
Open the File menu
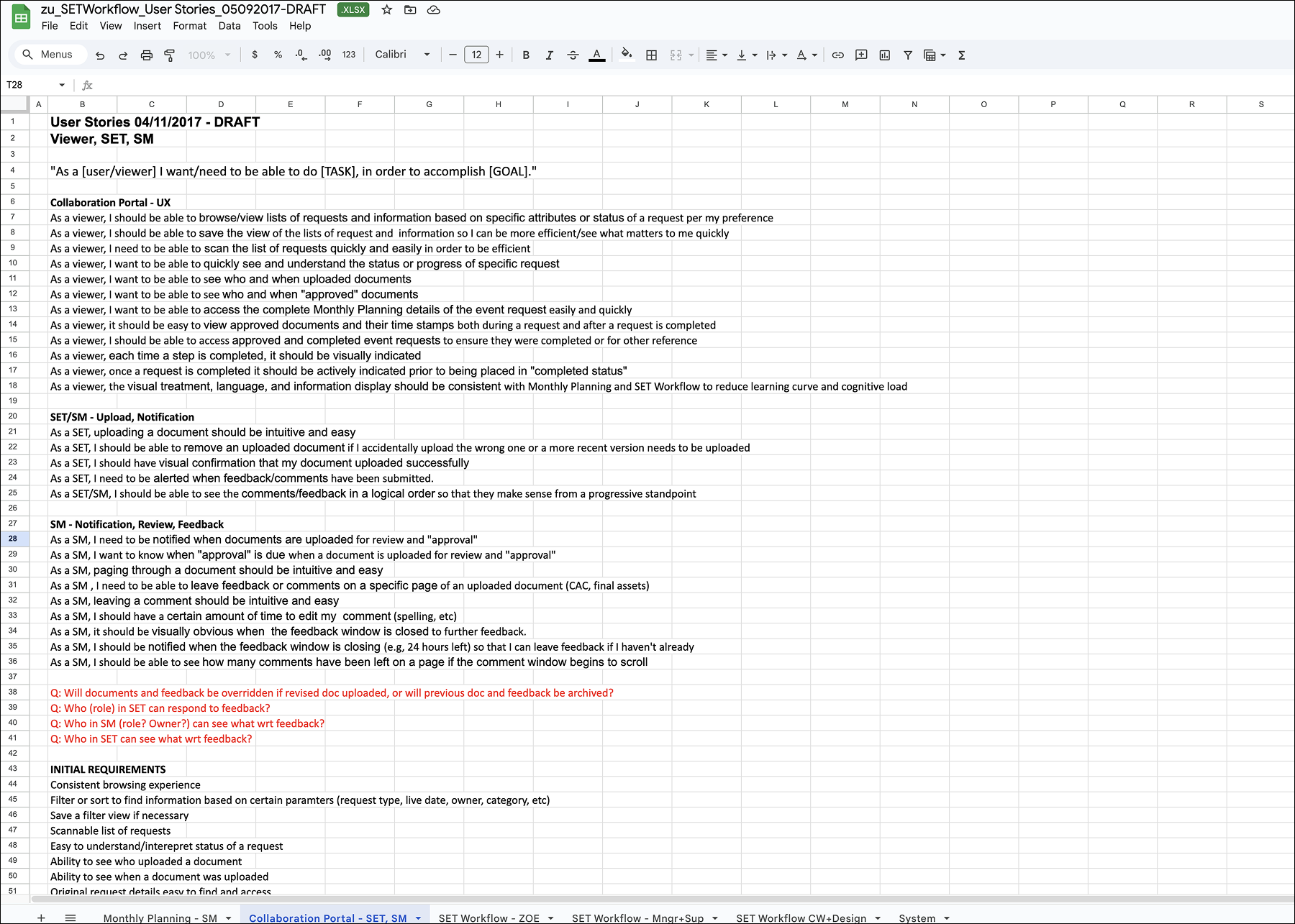tap(50, 26)
